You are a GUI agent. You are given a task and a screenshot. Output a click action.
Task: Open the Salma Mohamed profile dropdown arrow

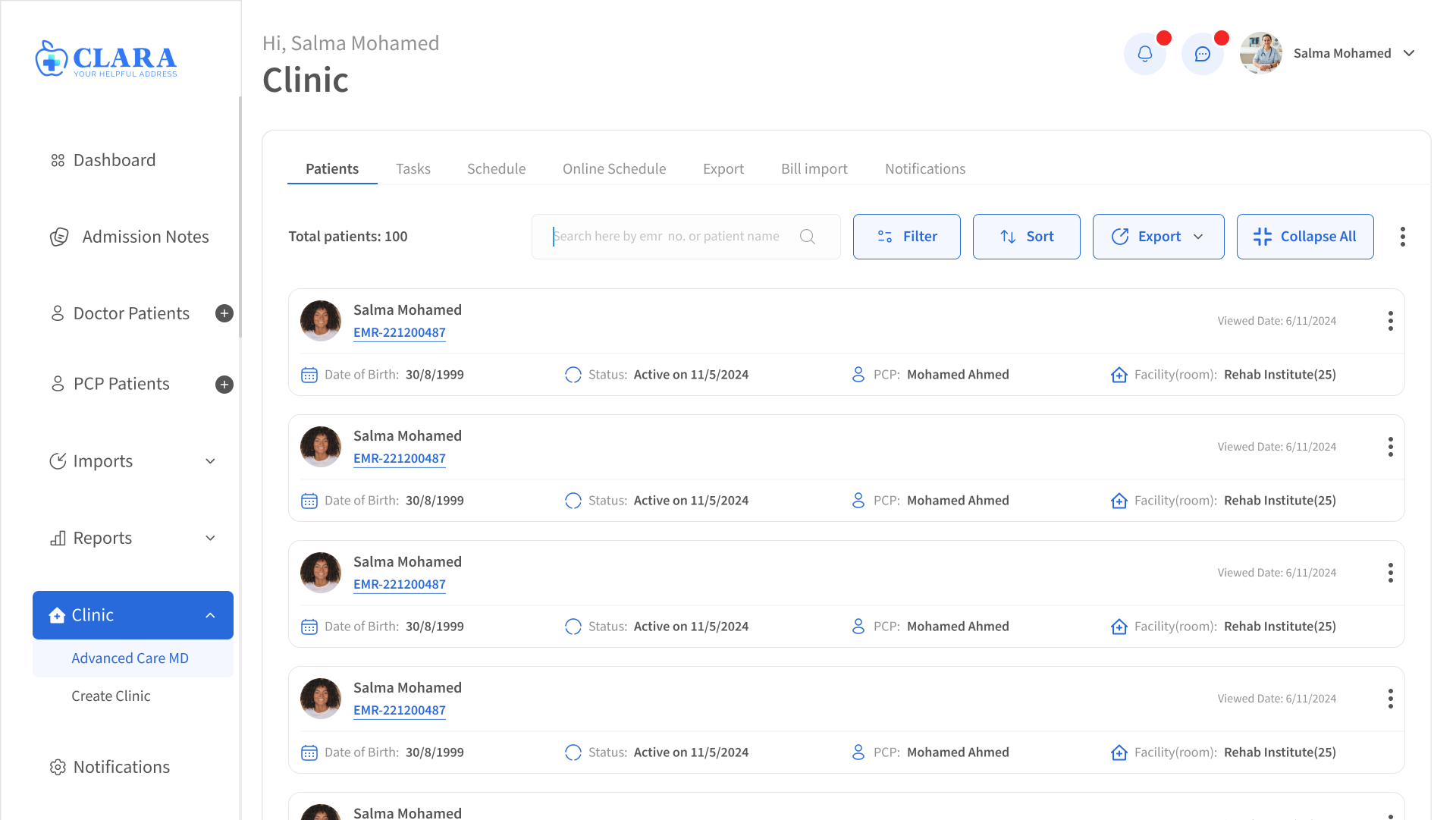pos(1409,53)
